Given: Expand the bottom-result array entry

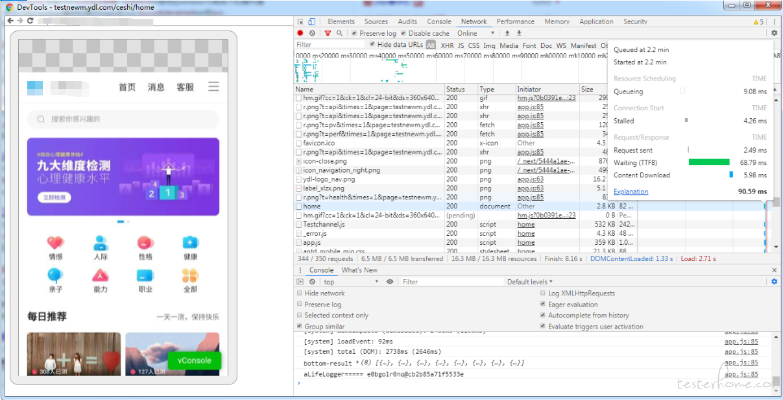Looking at the screenshot, I should [x=358, y=363].
